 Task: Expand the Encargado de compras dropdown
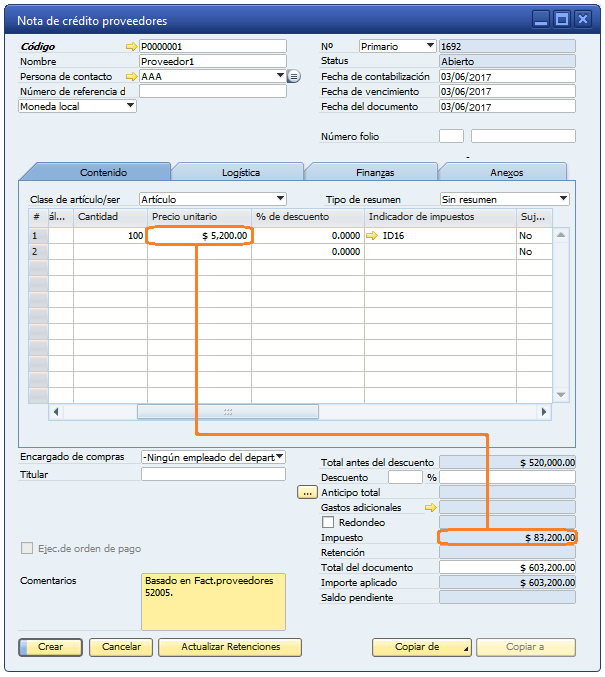tap(279, 457)
